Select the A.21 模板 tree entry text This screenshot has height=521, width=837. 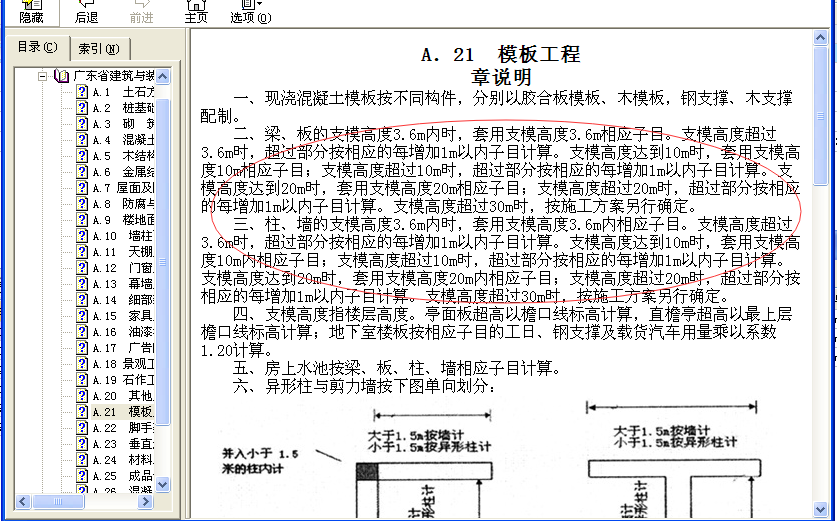pyautogui.click(x=123, y=412)
